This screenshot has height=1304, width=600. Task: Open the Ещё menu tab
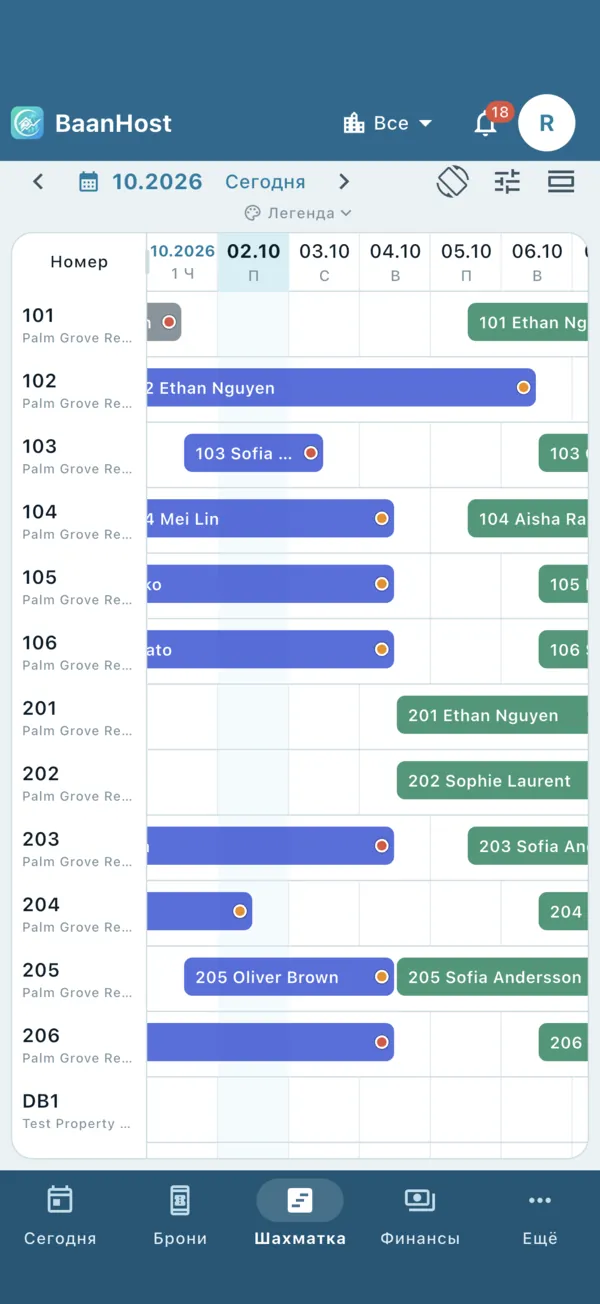(540, 1215)
